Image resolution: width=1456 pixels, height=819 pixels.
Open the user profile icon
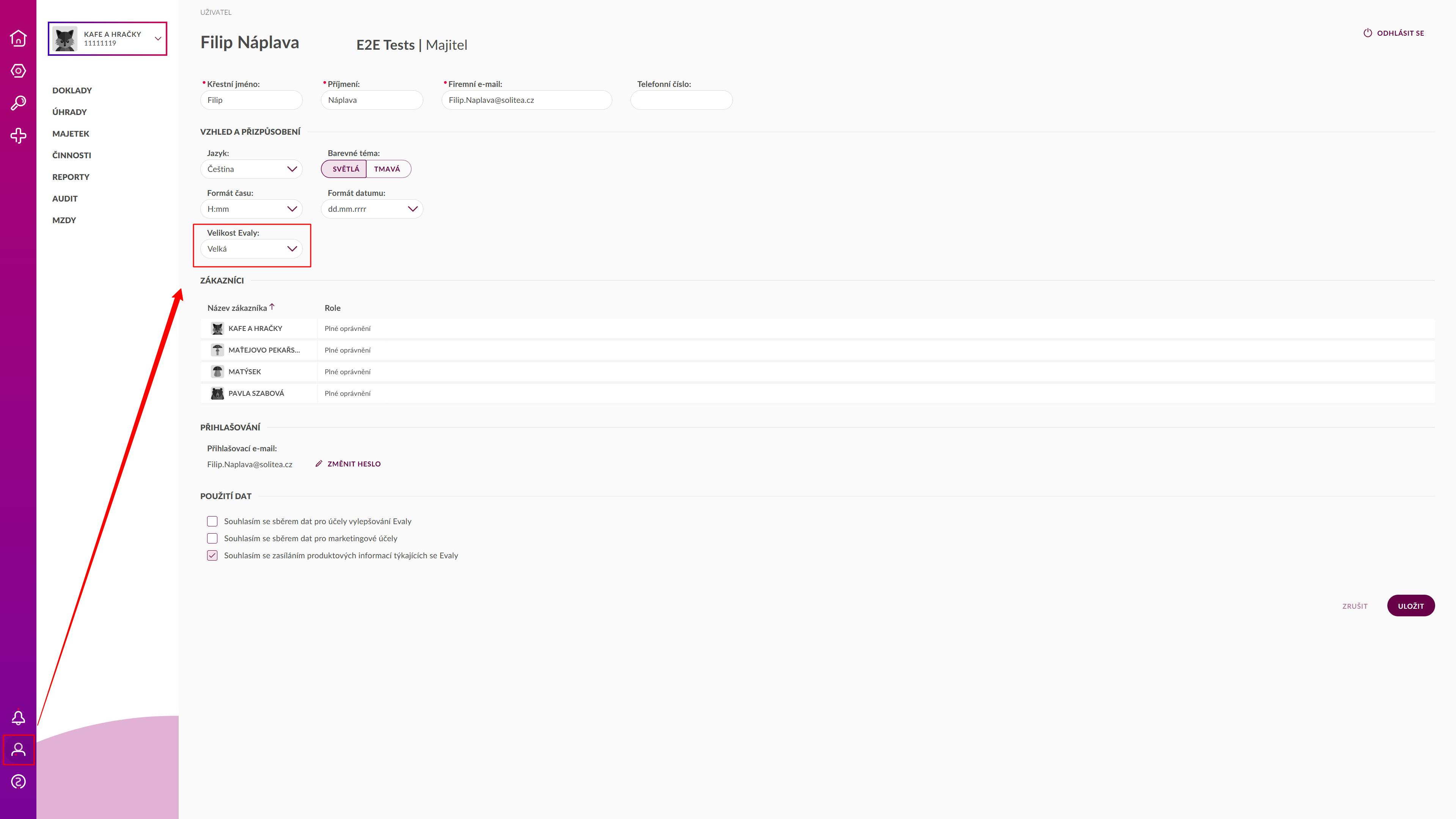[18, 750]
